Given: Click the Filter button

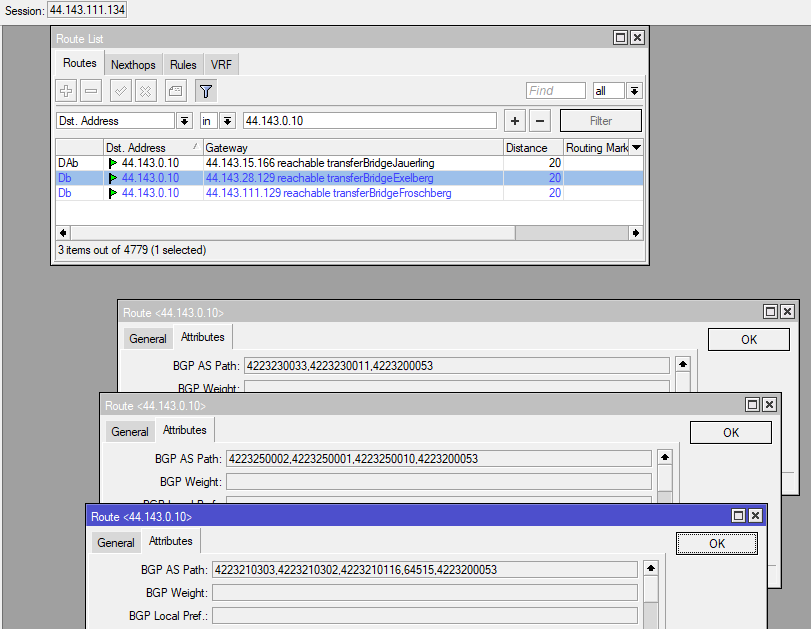Looking at the screenshot, I should 601,121.
